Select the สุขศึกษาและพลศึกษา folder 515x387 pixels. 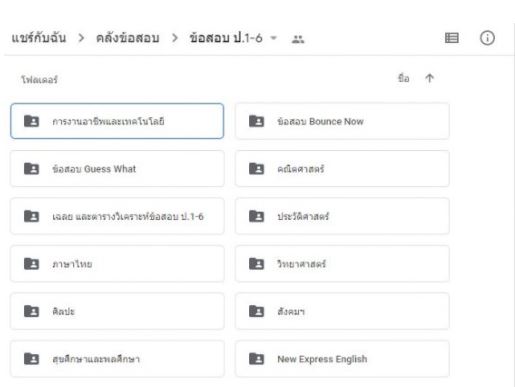(x=117, y=359)
